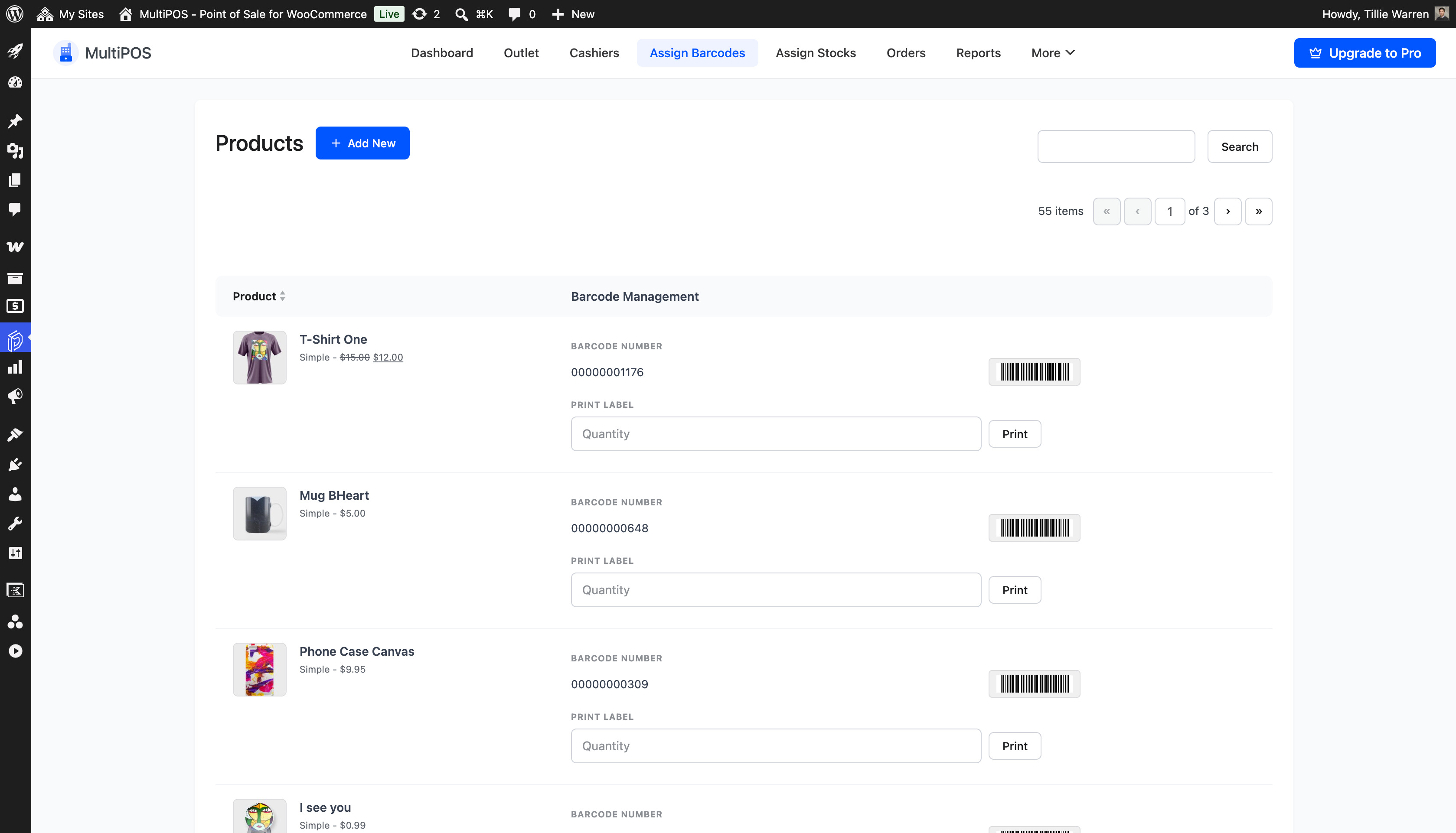Image resolution: width=1456 pixels, height=833 pixels.
Task: Open the Cashiers tab
Action: click(x=594, y=52)
